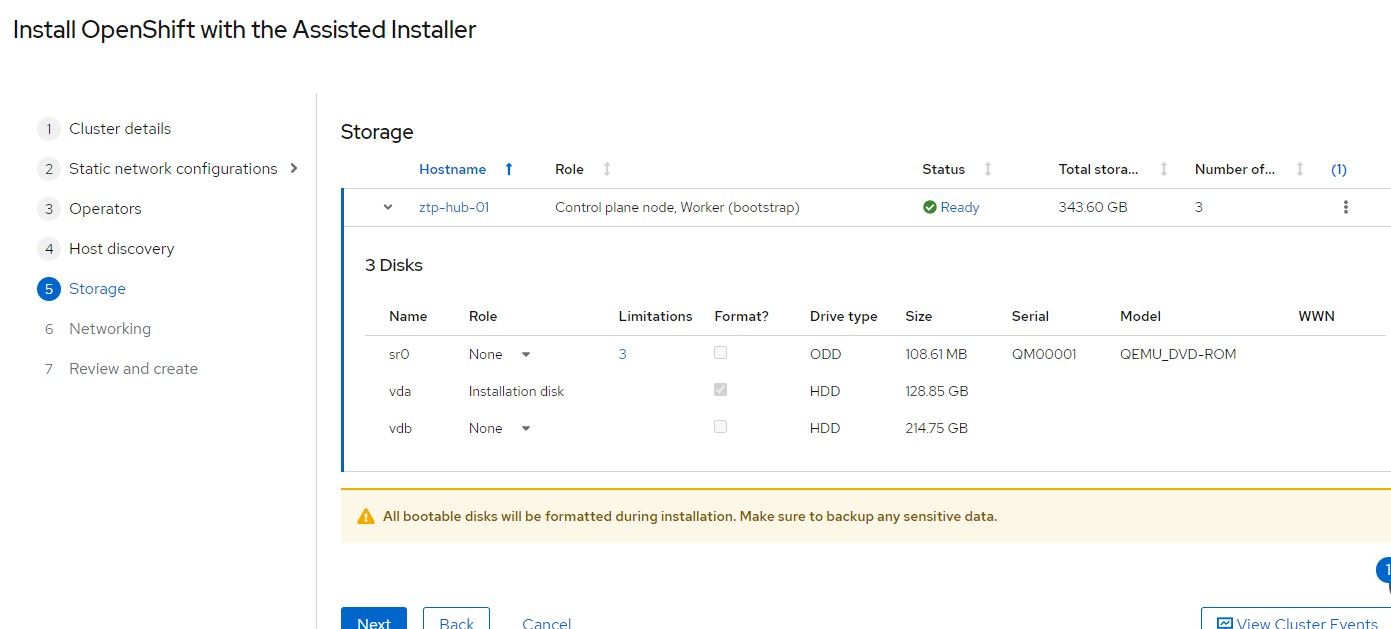The height and width of the screenshot is (629, 1391).
Task: Click Number of disks column header
Action: [1235, 170]
